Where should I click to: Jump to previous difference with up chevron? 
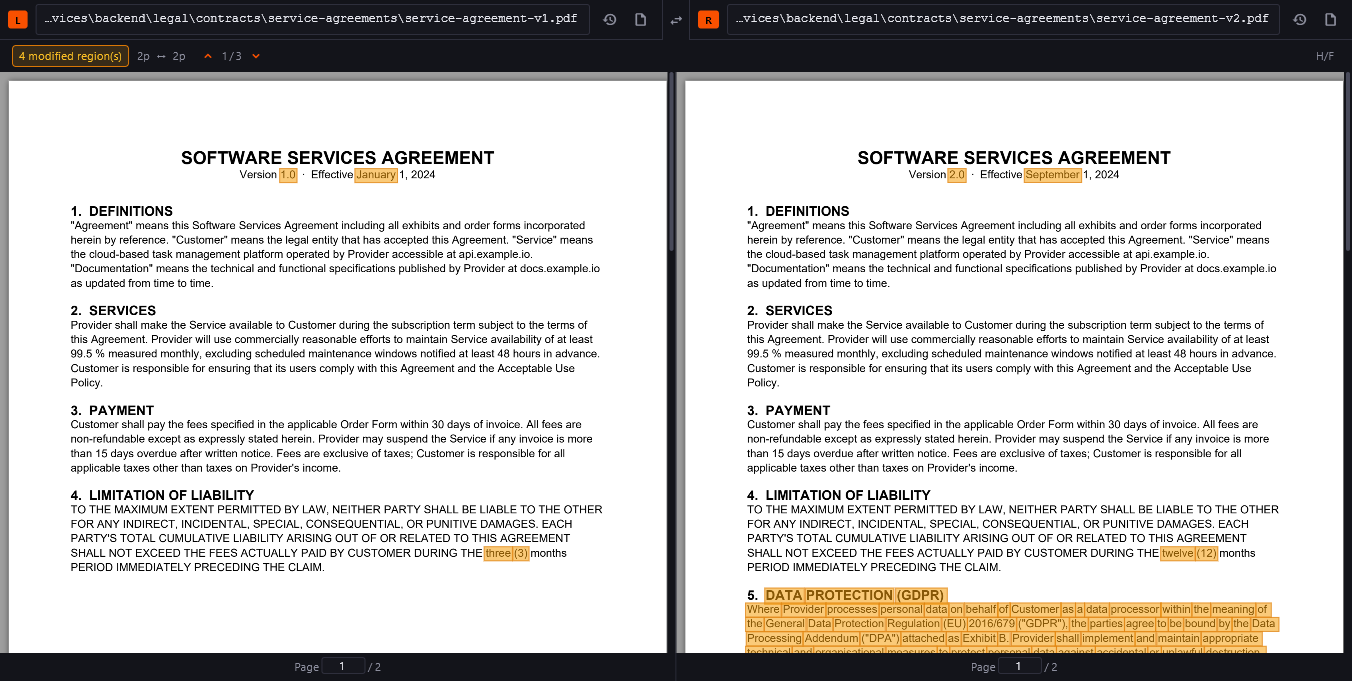[208, 56]
